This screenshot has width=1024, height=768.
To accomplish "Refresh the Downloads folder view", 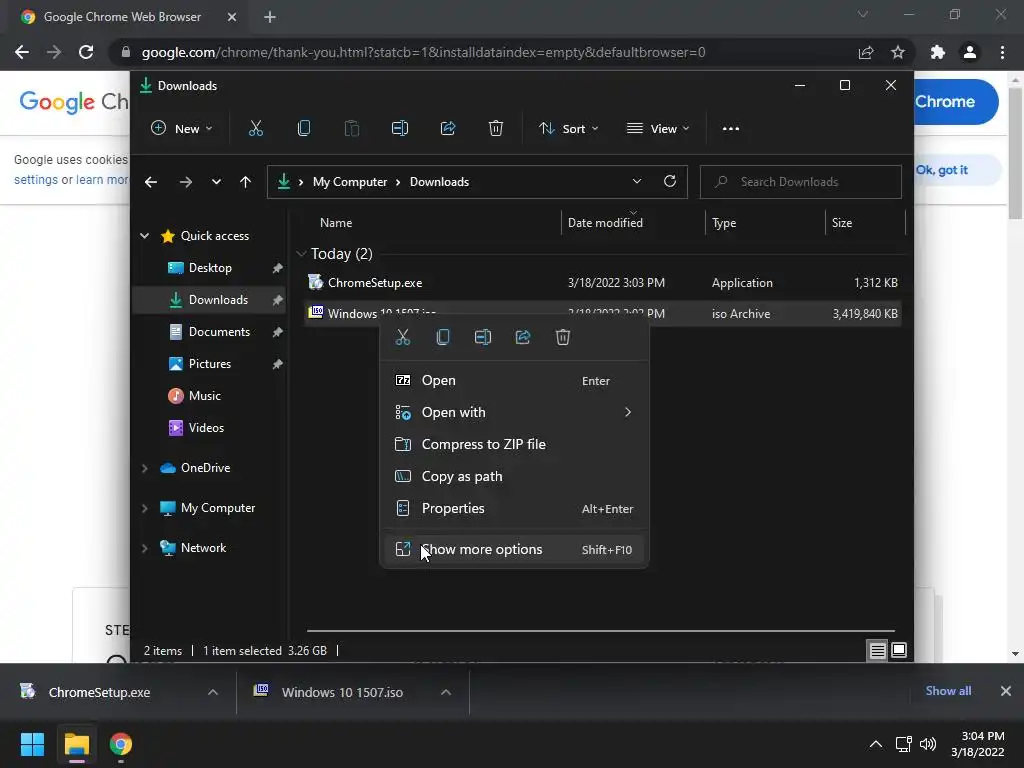I will [x=670, y=181].
